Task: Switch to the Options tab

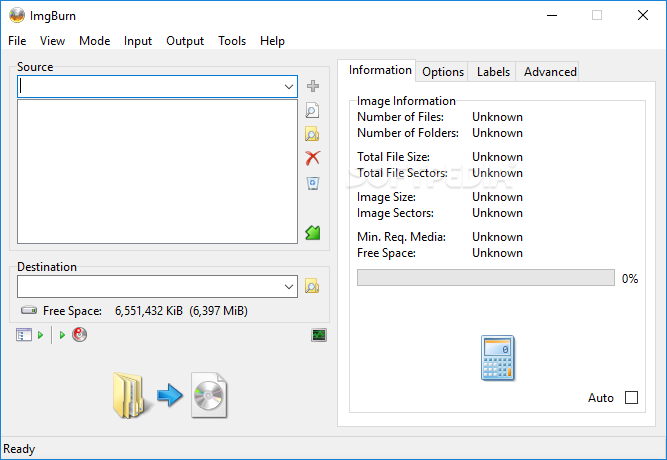Action: tap(442, 72)
